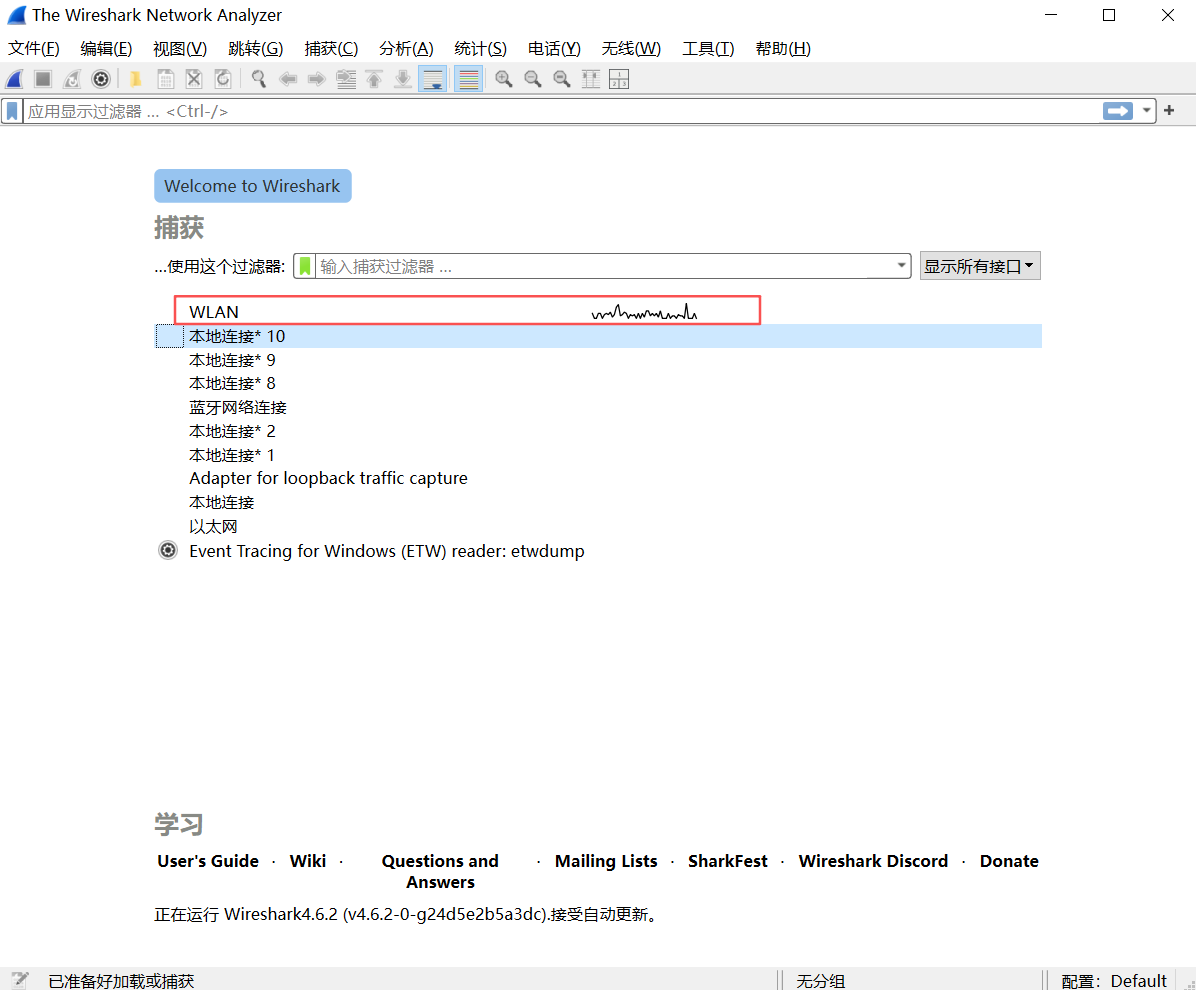Screen dimensions: 1196x990
Task: Select Adapter for loopback traffic capture
Action: coord(598,478)
